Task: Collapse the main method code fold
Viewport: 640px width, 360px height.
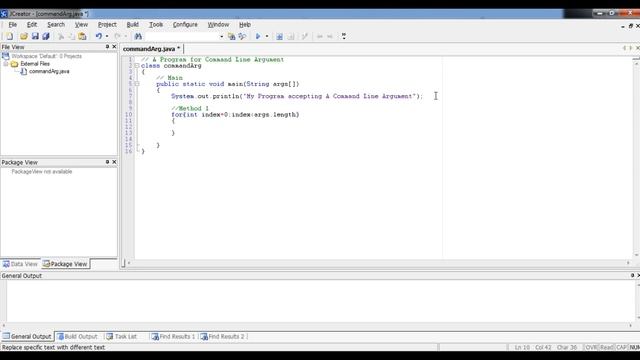Action: (x=137, y=84)
